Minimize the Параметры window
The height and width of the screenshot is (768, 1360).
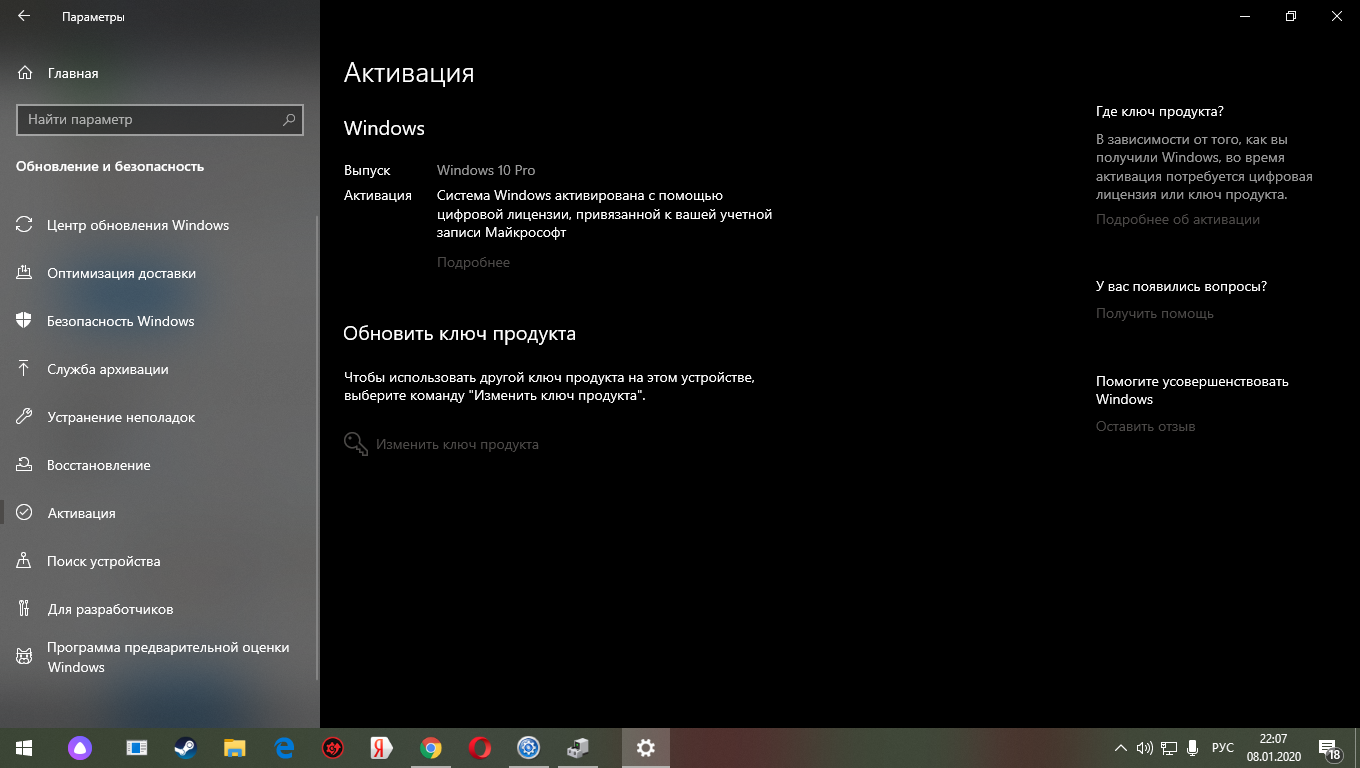(x=1245, y=17)
